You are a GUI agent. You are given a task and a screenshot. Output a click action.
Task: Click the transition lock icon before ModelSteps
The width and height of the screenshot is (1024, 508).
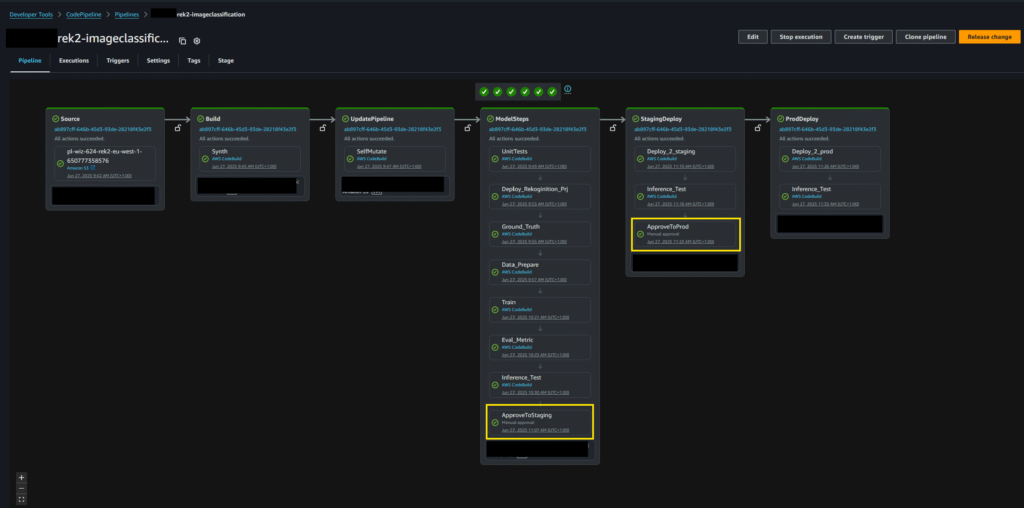coord(467,128)
